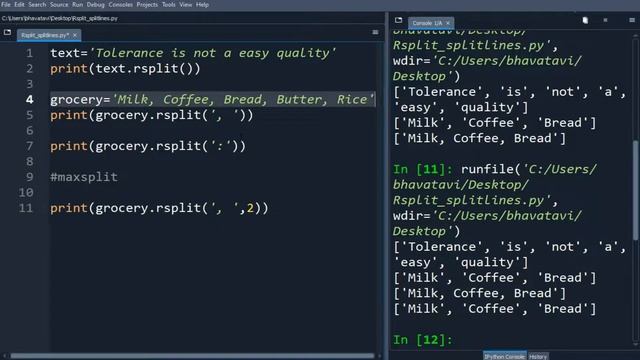Viewport: 640px width, 360px height.
Task: Click the In [12]: console prompt
Action: pos(422,340)
